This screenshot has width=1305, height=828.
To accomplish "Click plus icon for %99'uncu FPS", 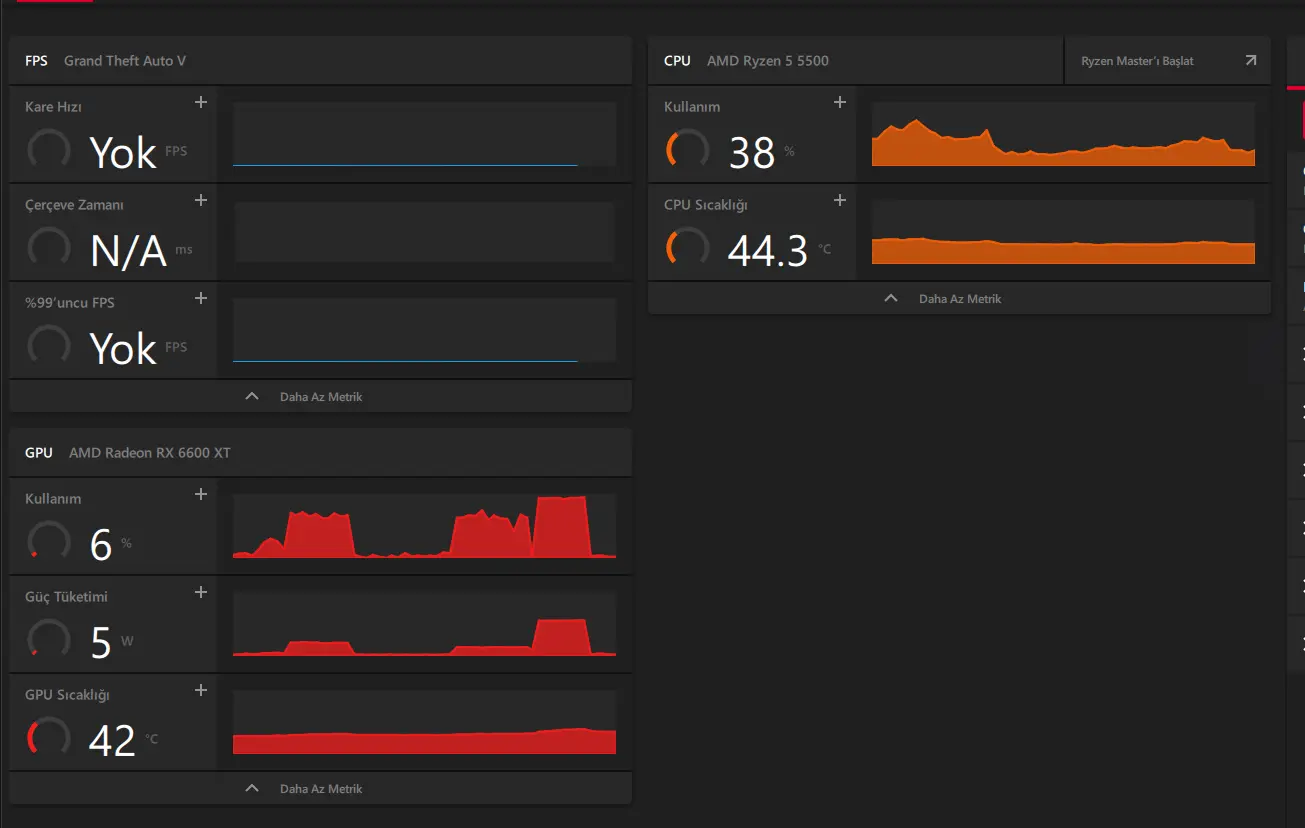I will [x=201, y=298].
